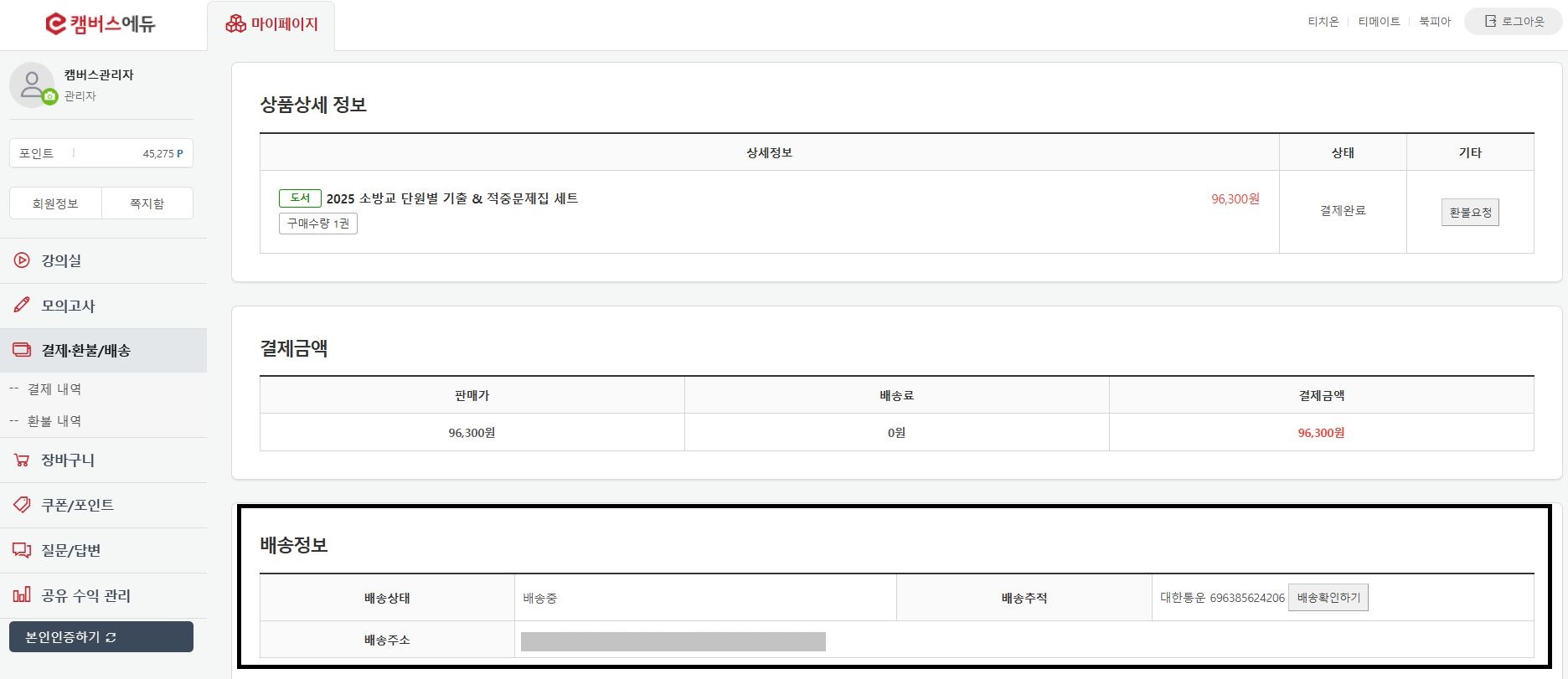Click the 로그아웃 button
Screen dimensions: 1568x679
[x=1514, y=22]
